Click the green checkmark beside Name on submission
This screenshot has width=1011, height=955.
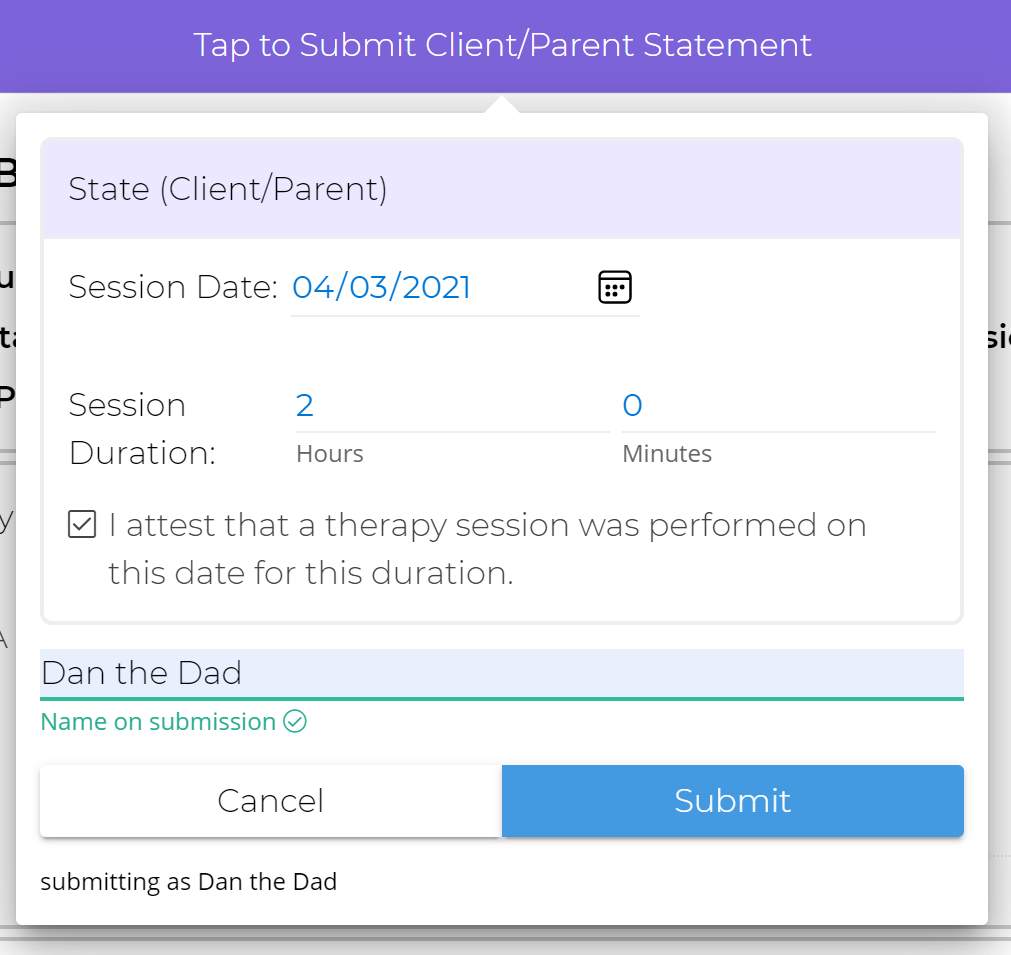click(x=295, y=722)
